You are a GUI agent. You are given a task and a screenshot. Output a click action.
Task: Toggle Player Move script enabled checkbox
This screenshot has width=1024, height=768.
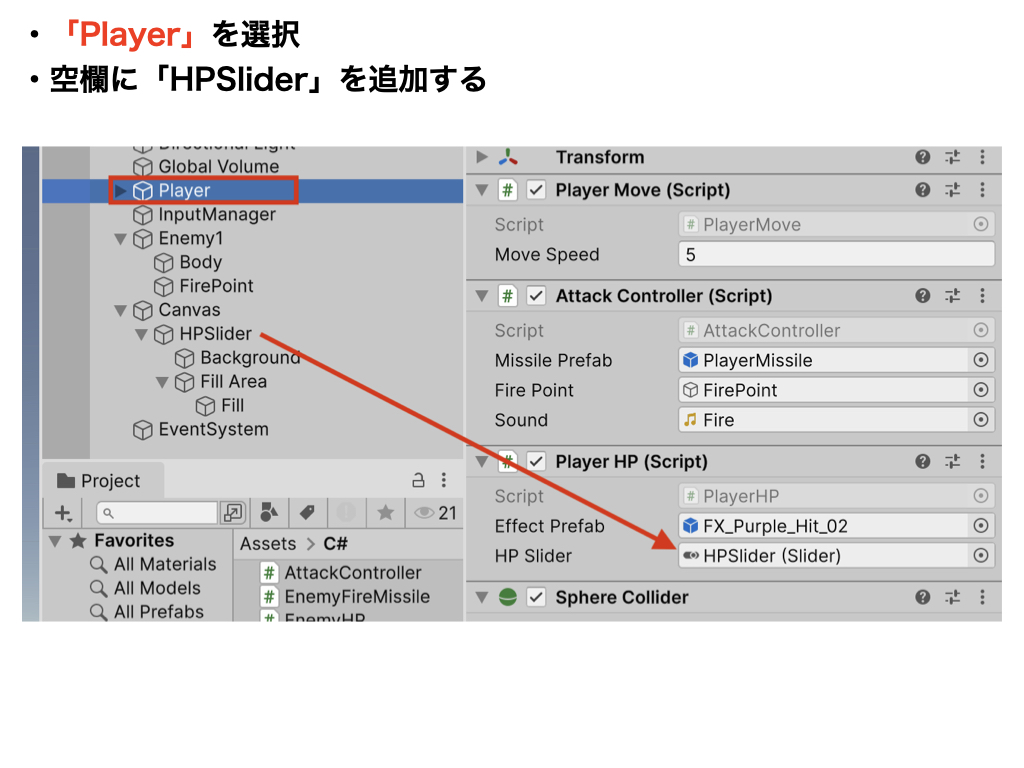pos(536,190)
